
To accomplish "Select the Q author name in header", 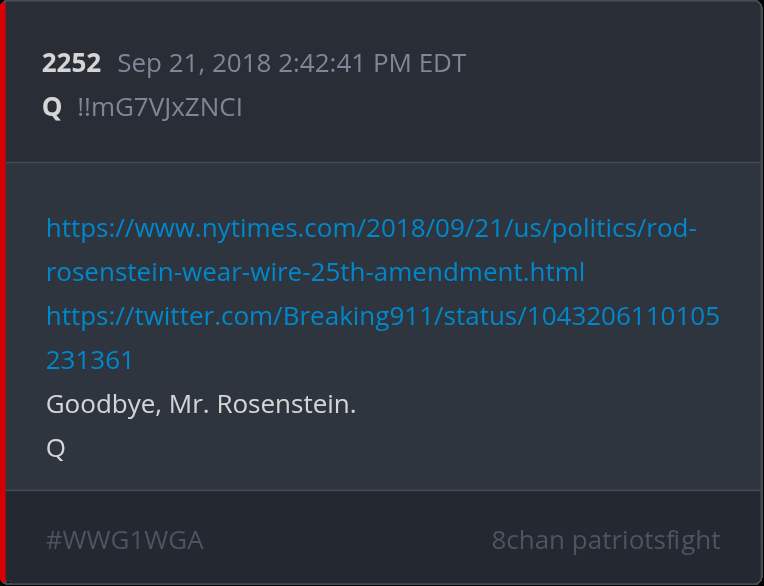I will click(52, 107).
